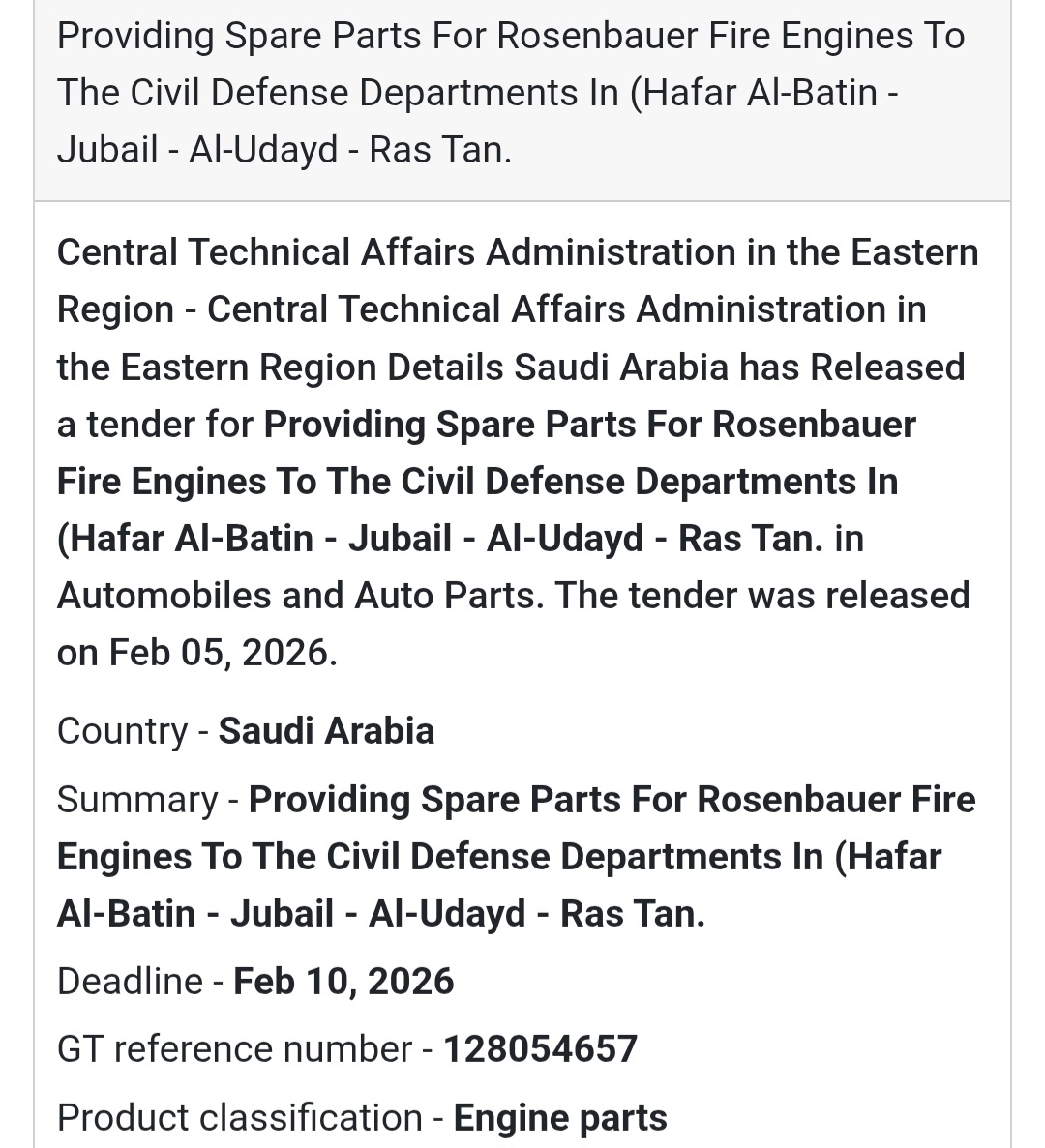1045x1148 pixels.
Task: Select the deadline date 'Feb 10, 2026'
Action: (x=343, y=982)
